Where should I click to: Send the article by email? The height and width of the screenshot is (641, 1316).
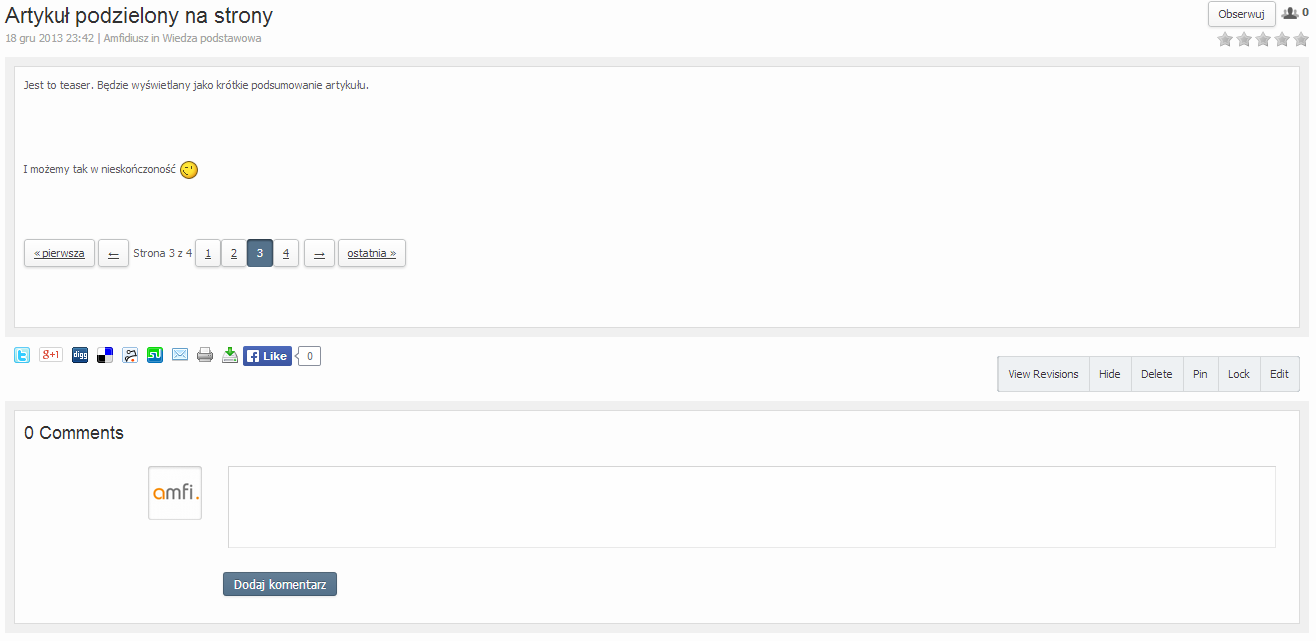click(x=180, y=355)
